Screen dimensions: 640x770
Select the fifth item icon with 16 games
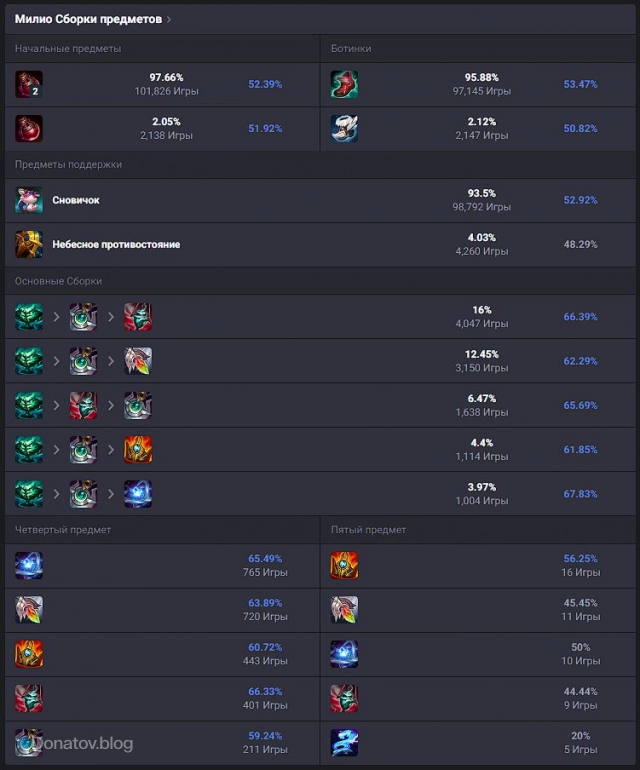coord(345,566)
